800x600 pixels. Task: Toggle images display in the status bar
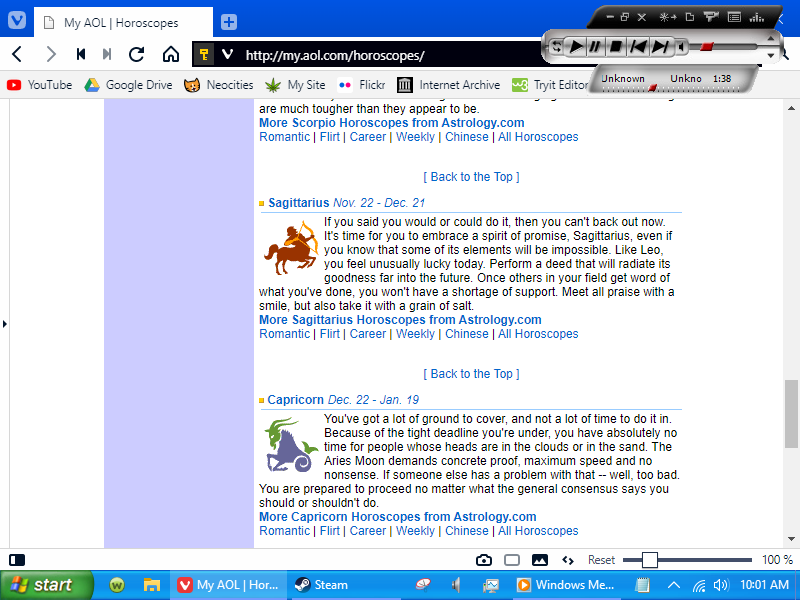(540, 560)
